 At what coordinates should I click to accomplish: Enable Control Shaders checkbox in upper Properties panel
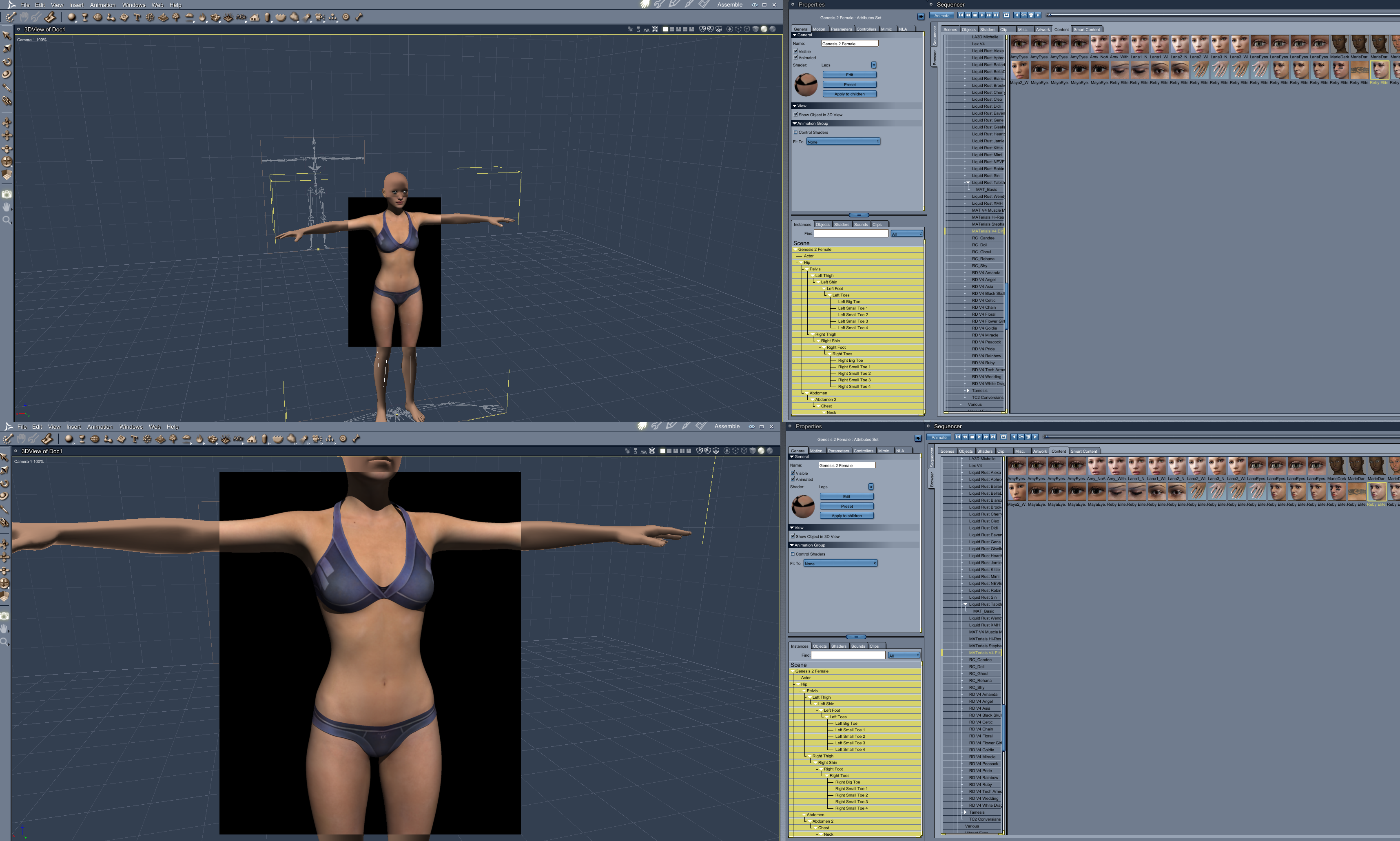click(x=795, y=132)
